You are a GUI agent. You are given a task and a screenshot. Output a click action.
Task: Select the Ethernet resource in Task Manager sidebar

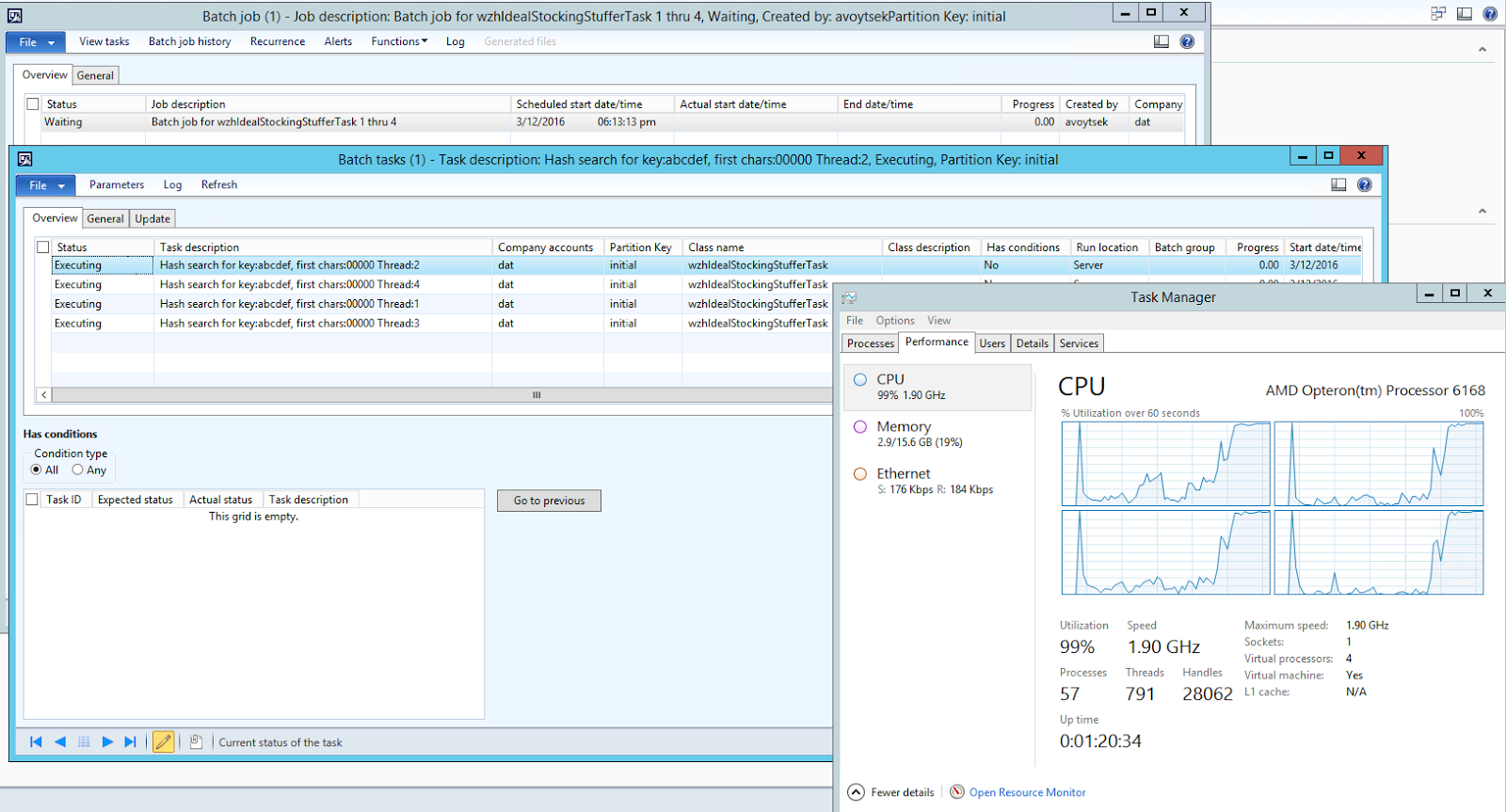pyautogui.click(x=937, y=481)
